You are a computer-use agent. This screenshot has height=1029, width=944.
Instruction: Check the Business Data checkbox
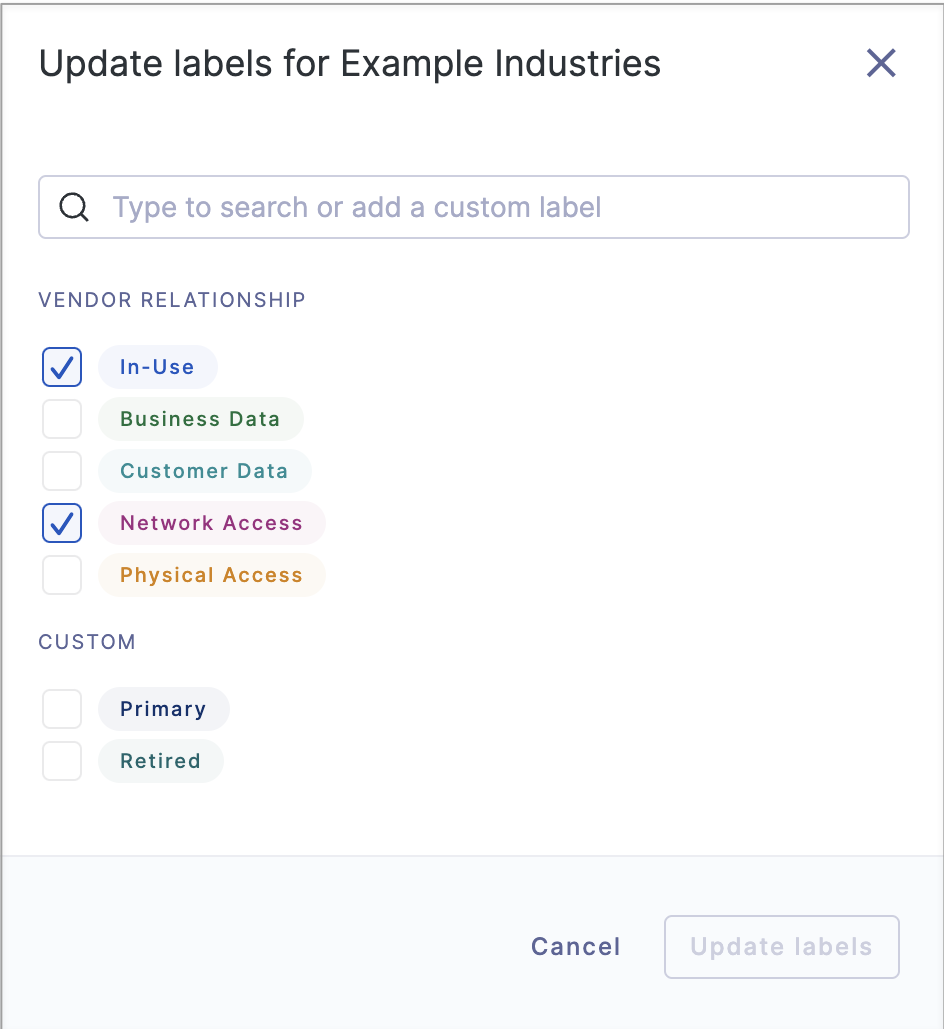(62, 419)
